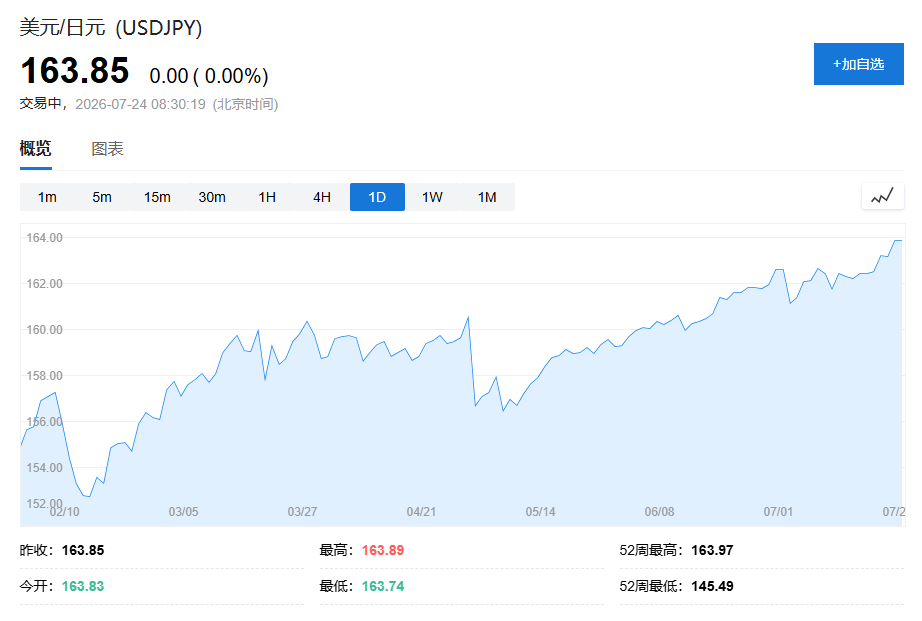Select the 5m timeframe
The image size is (922, 621).
(102, 197)
